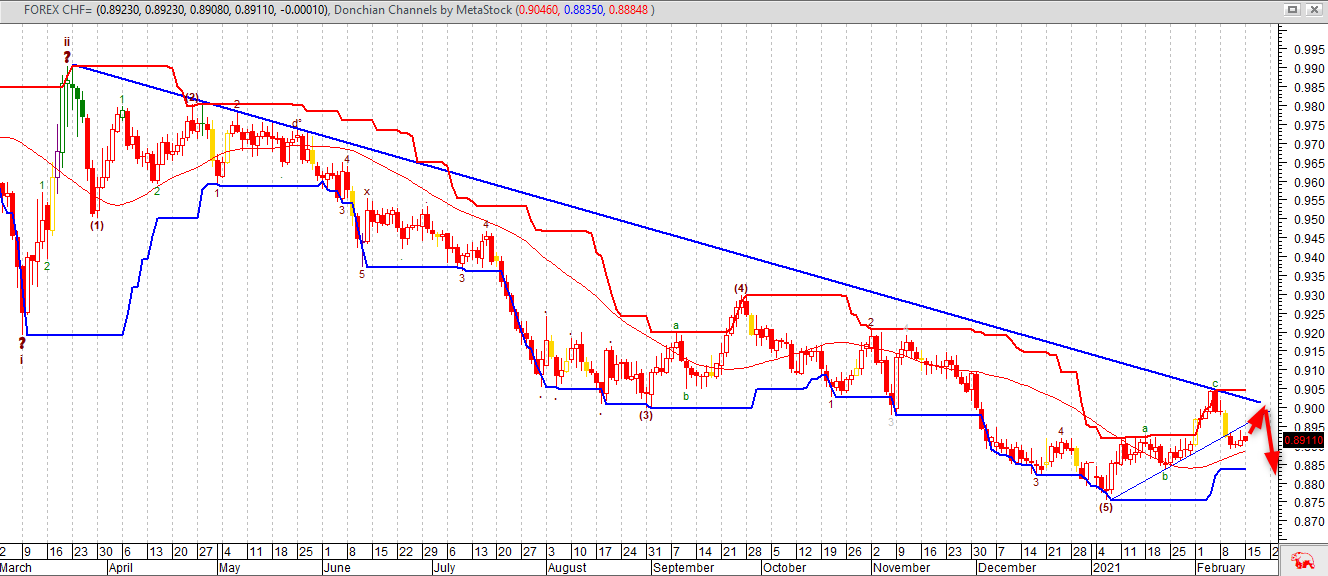Click 'Donchian Channels by MetaStock' indicator label
Viewport: 1328px width, 576px height.
(420, 9)
